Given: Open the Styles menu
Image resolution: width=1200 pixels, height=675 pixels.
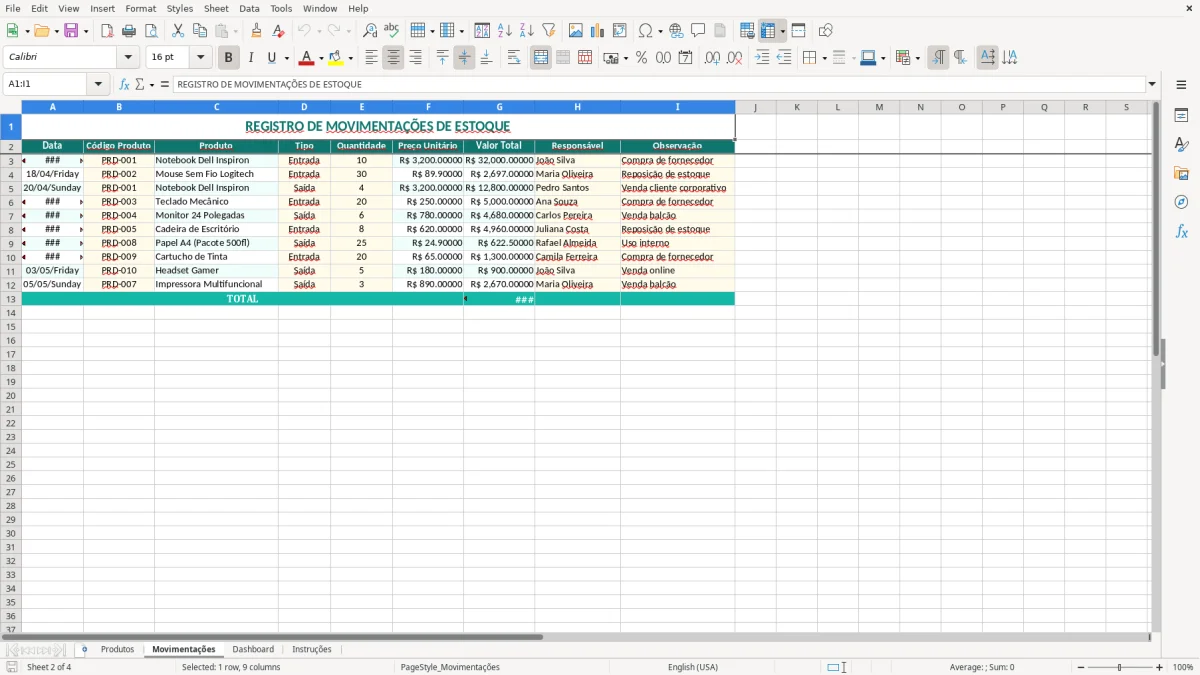Looking at the screenshot, I should (x=180, y=8).
